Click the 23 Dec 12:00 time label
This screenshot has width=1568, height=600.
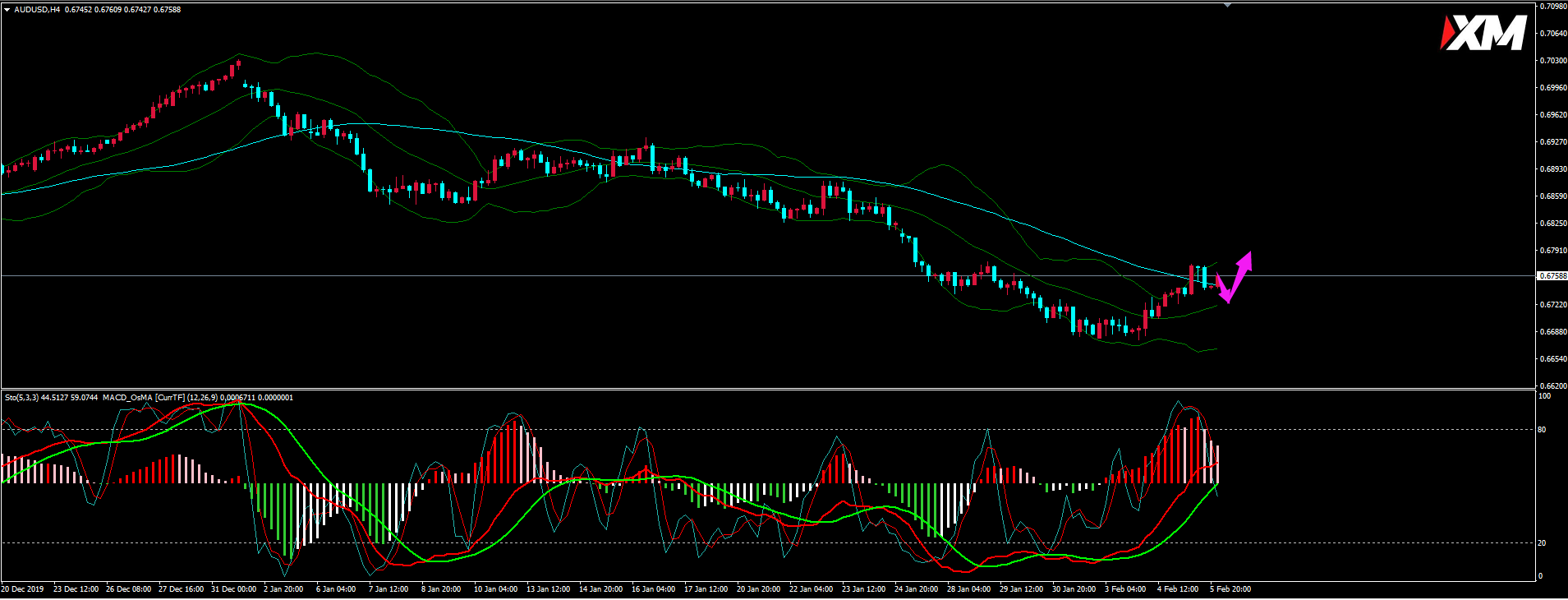pos(76,589)
